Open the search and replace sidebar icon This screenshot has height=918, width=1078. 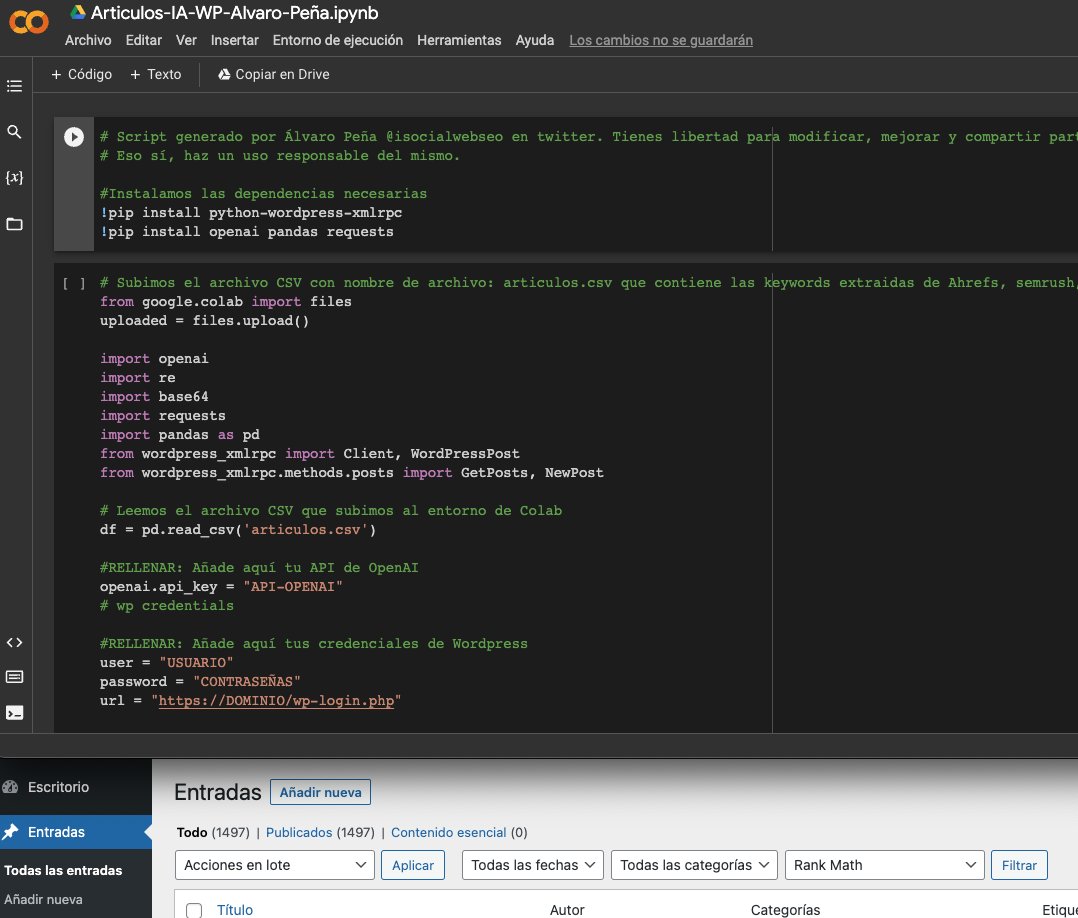pyautogui.click(x=14, y=131)
